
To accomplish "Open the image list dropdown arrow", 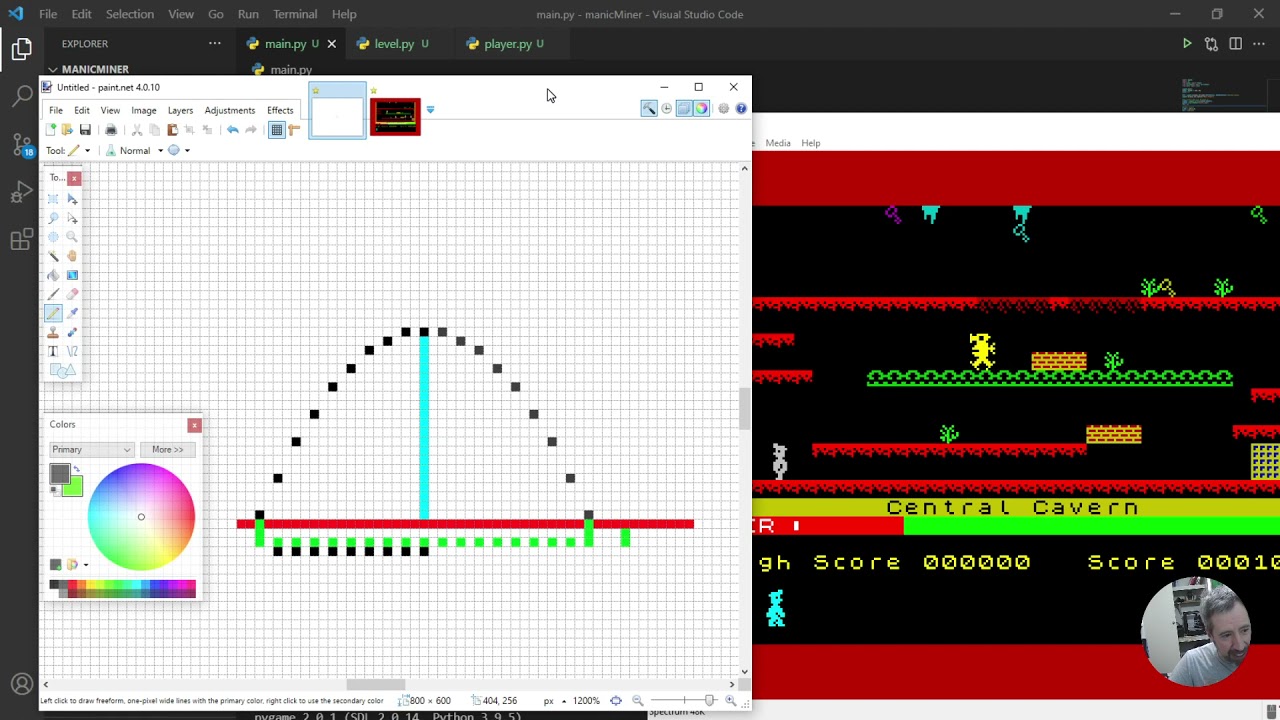I will tap(430, 110).
